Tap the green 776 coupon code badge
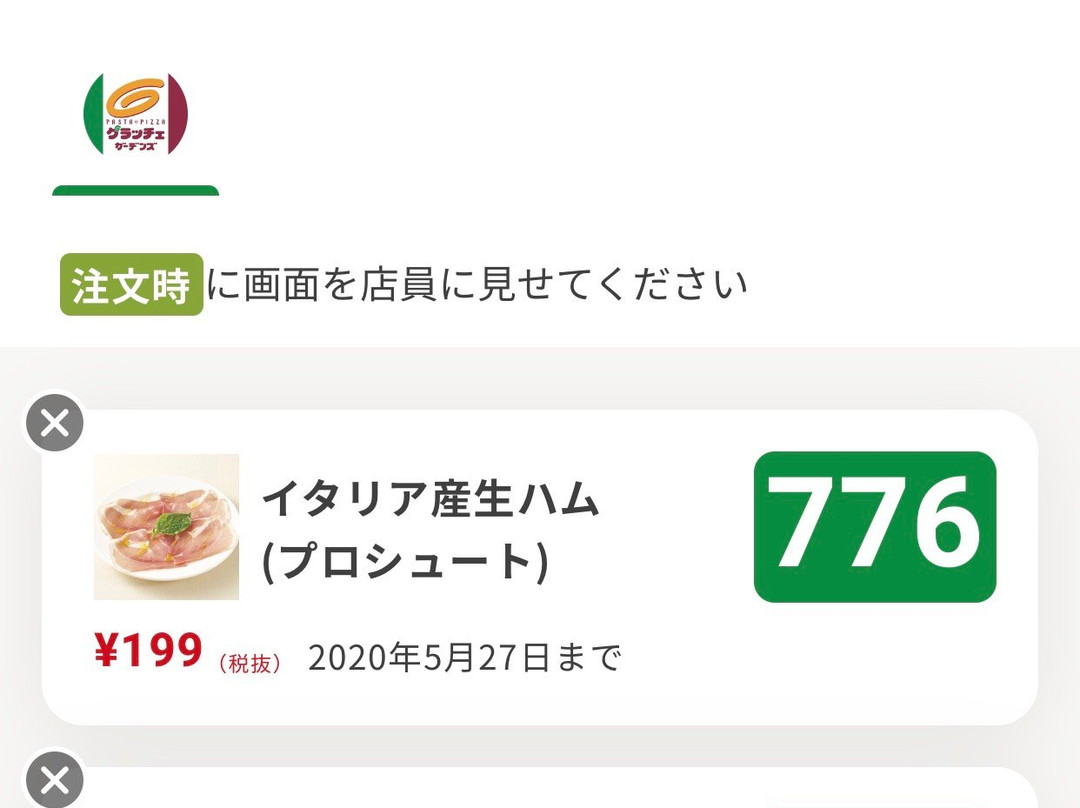1080x808 pixels. [875, 527]
